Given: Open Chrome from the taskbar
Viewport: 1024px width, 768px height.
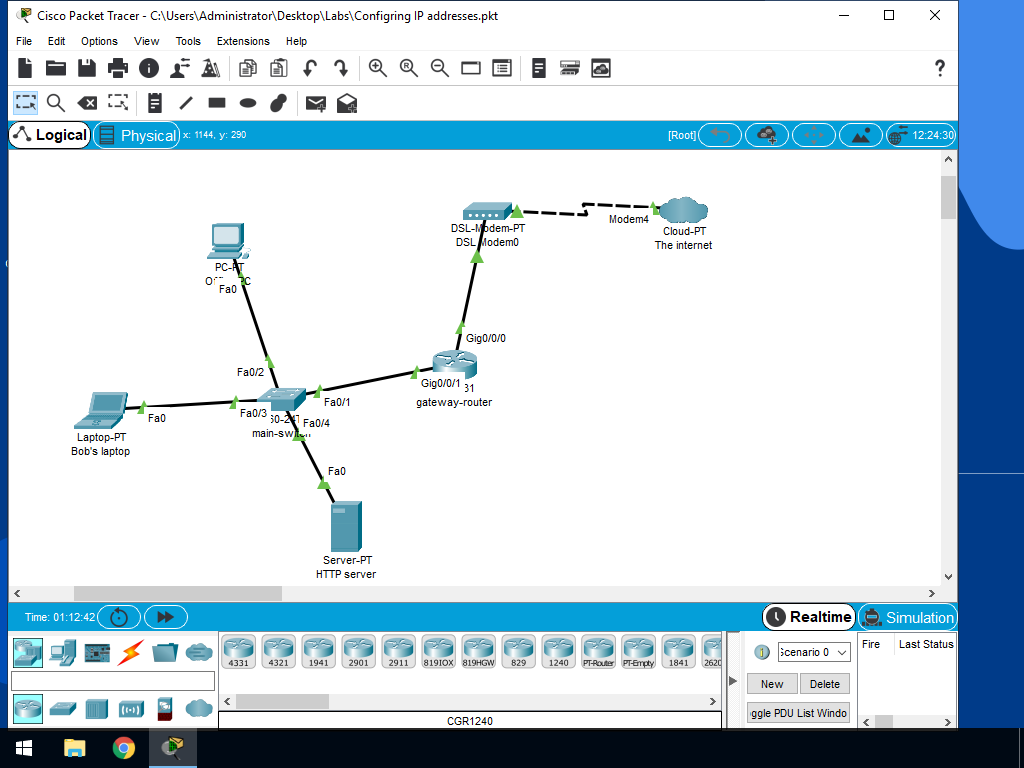Looking at the screenshot, I should 123,748.
